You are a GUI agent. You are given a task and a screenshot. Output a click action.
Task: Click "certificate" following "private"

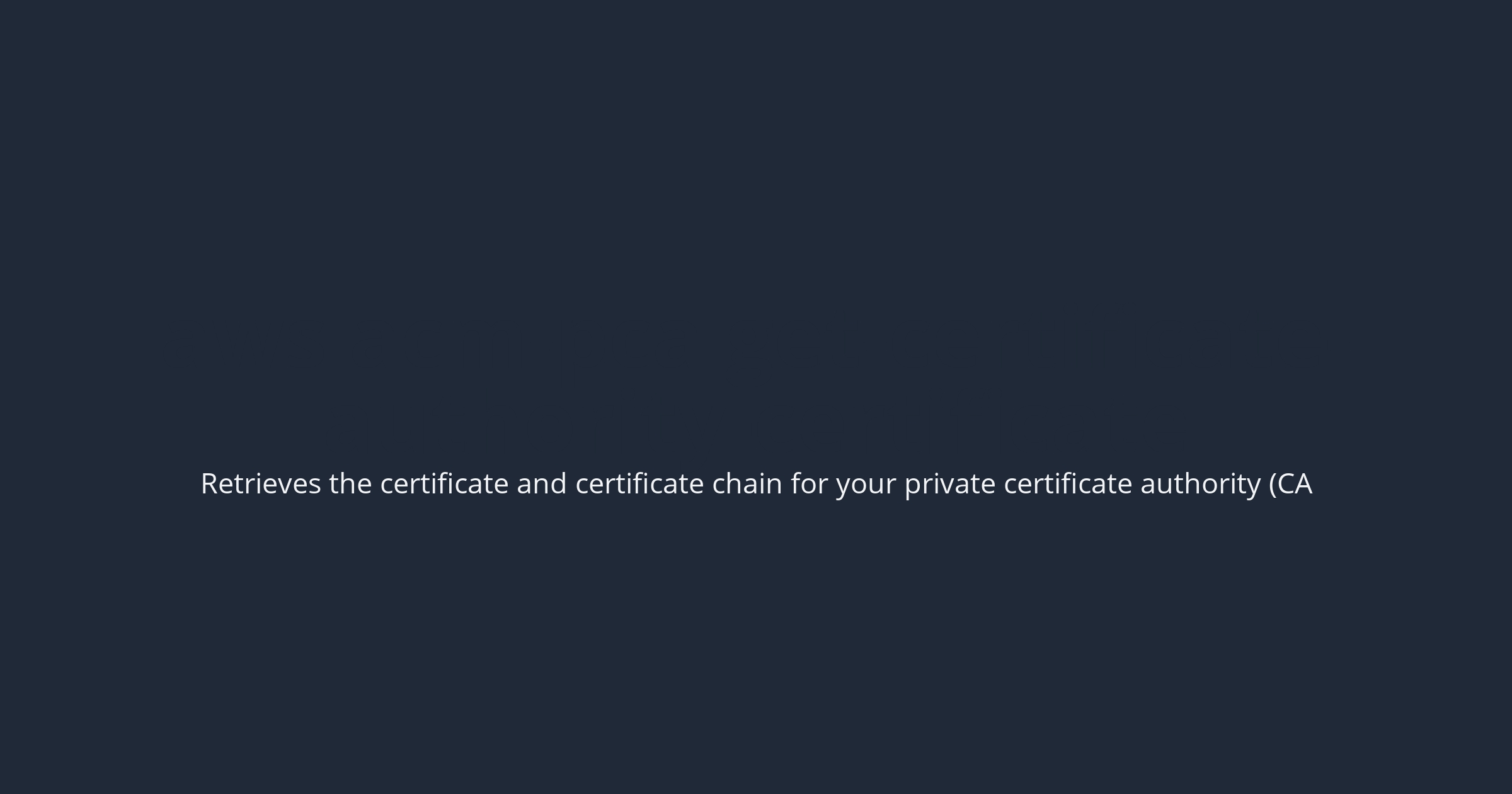(1068, 484)
